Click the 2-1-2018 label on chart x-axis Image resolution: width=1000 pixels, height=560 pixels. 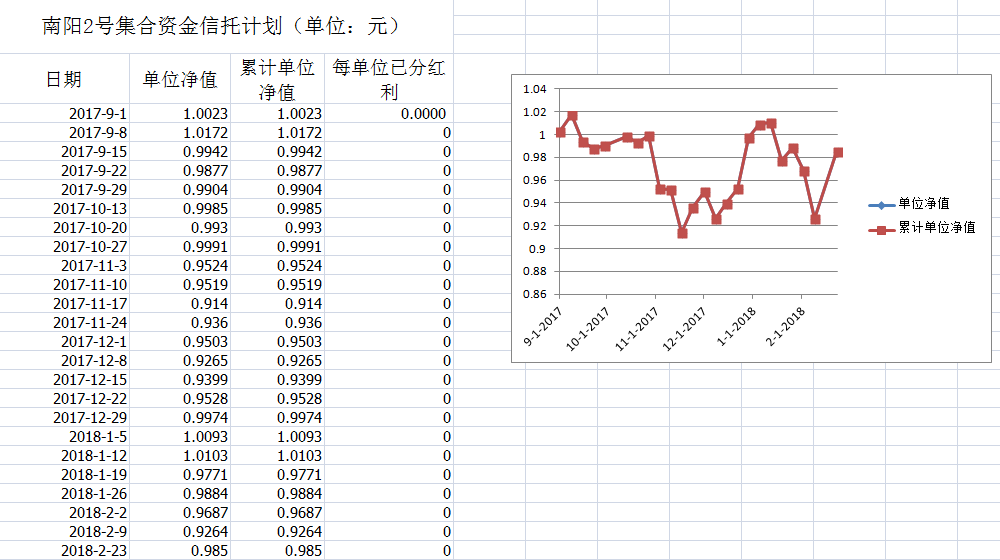point(785,328)
